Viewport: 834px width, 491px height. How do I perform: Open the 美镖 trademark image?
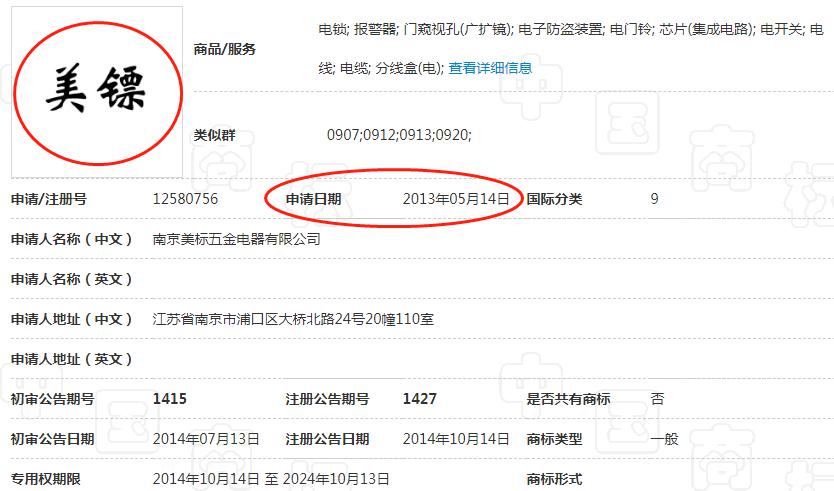(x=97, y=92)
